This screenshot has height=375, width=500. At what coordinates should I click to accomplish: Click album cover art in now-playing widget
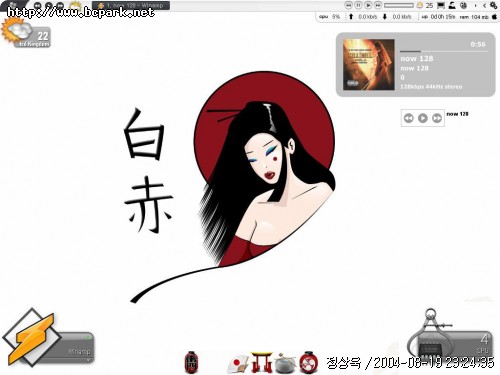click(x=369, y=64)
